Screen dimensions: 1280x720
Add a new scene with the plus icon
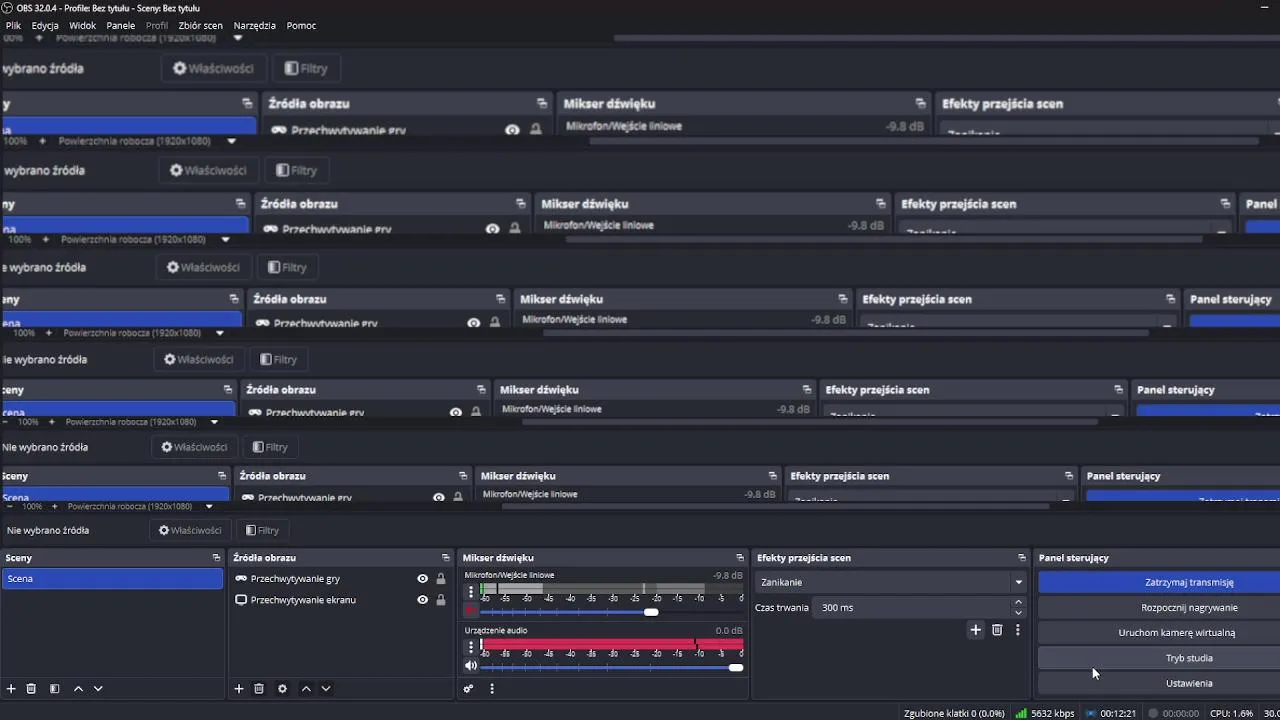[11, 689]
